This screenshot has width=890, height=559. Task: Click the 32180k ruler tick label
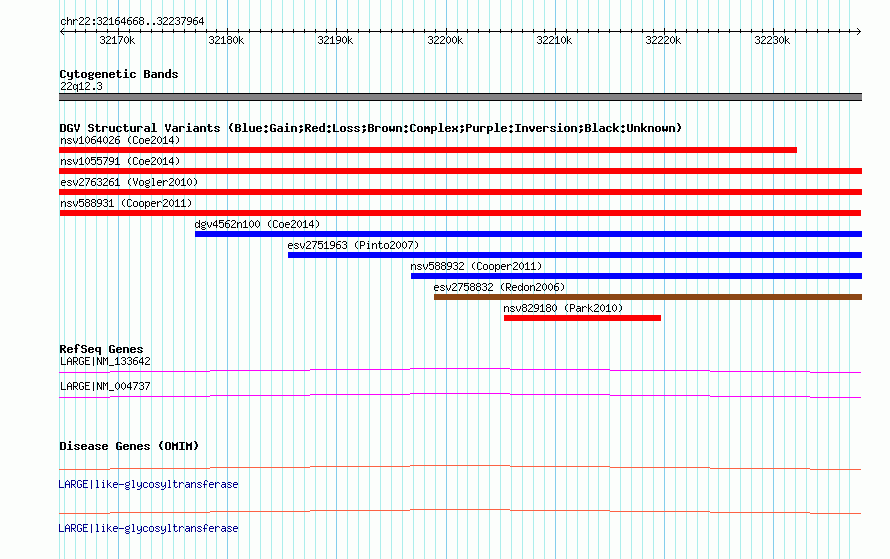pyautogui.click(x=226, y=40)
